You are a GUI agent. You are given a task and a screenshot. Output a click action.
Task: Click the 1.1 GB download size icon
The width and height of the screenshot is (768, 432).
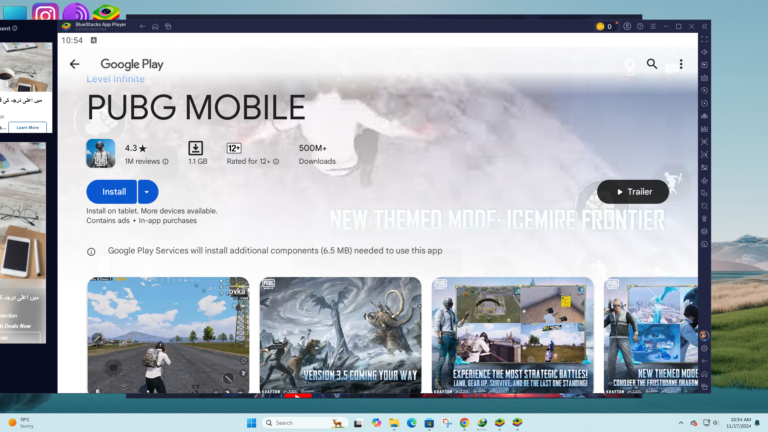tap(195, 148)
